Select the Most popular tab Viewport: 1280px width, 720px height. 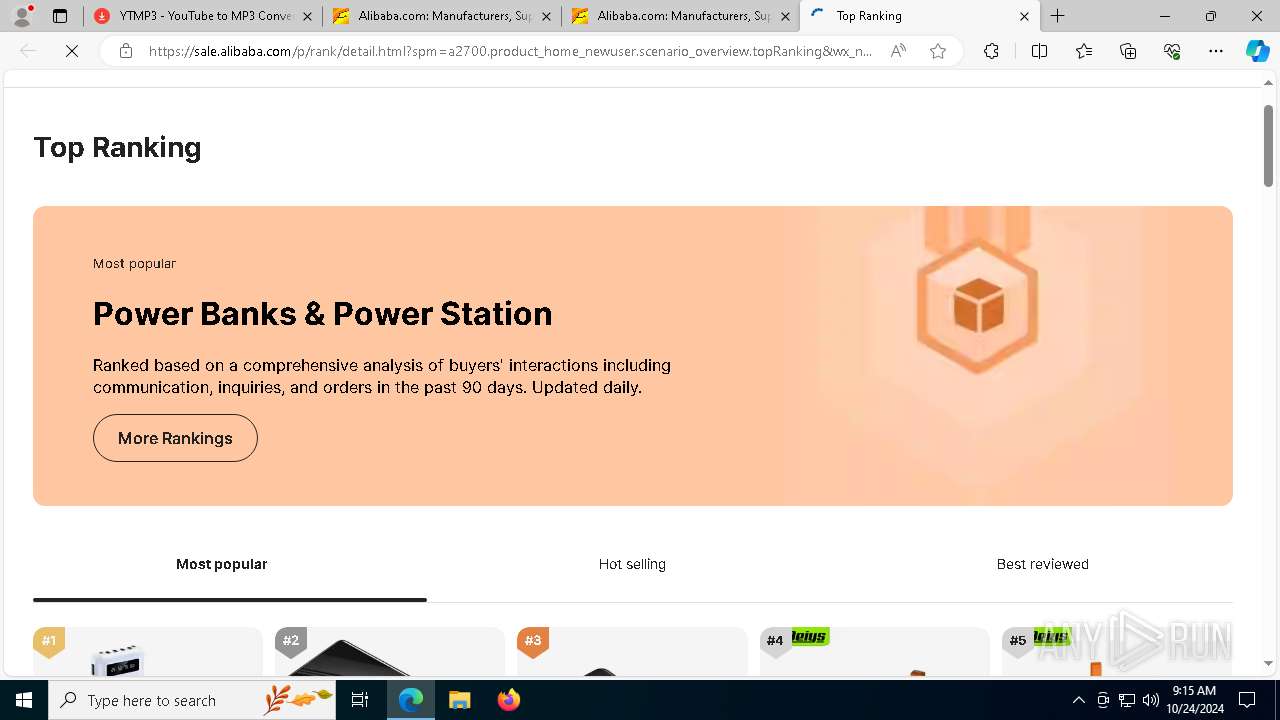click(x=222, y=564)
